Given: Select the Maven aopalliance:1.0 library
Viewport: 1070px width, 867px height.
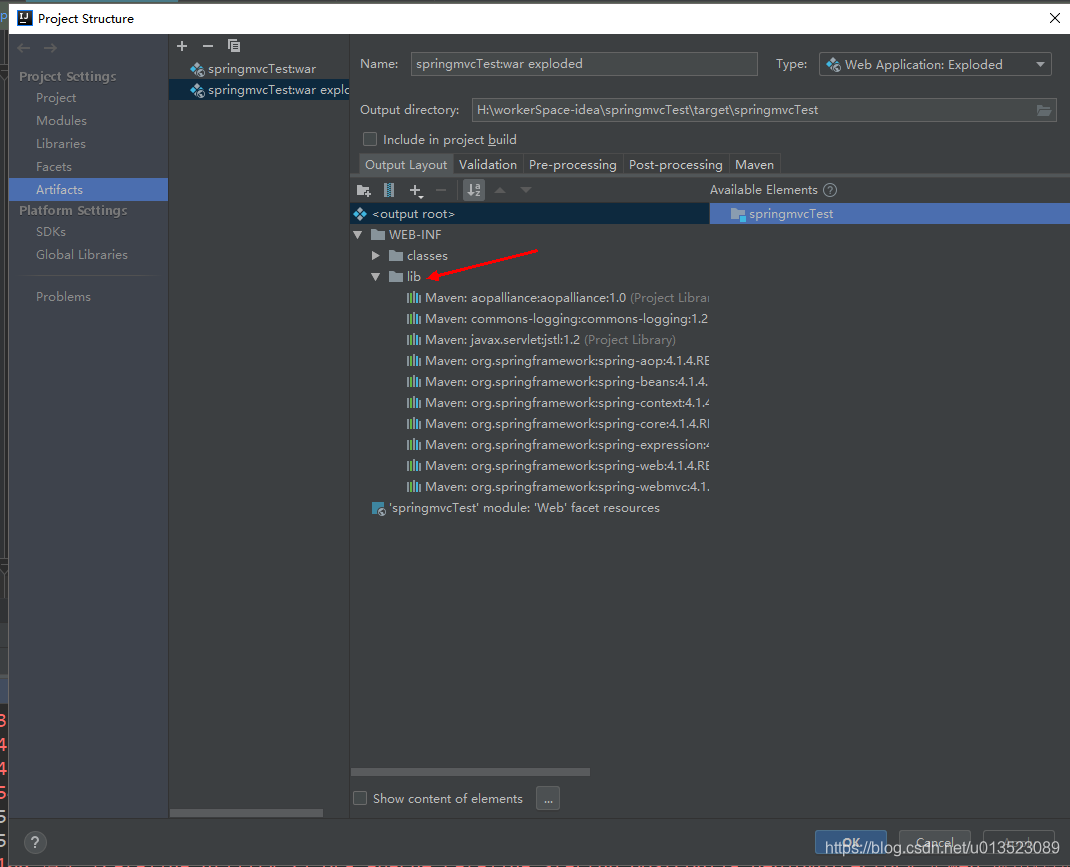Looking at the screenshot, I should (557, 298).
